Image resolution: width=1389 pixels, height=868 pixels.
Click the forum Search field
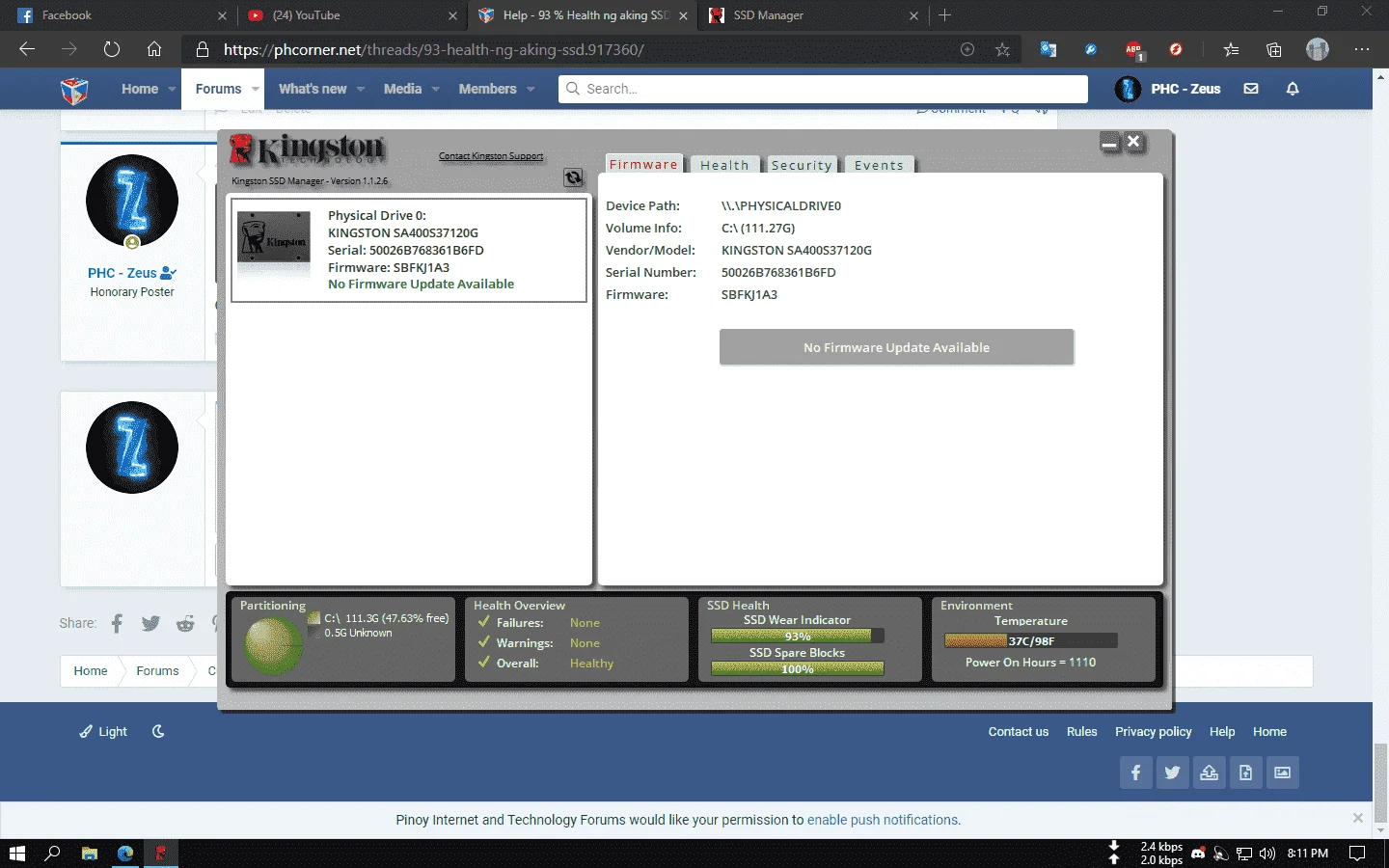(x=823, y=89)
